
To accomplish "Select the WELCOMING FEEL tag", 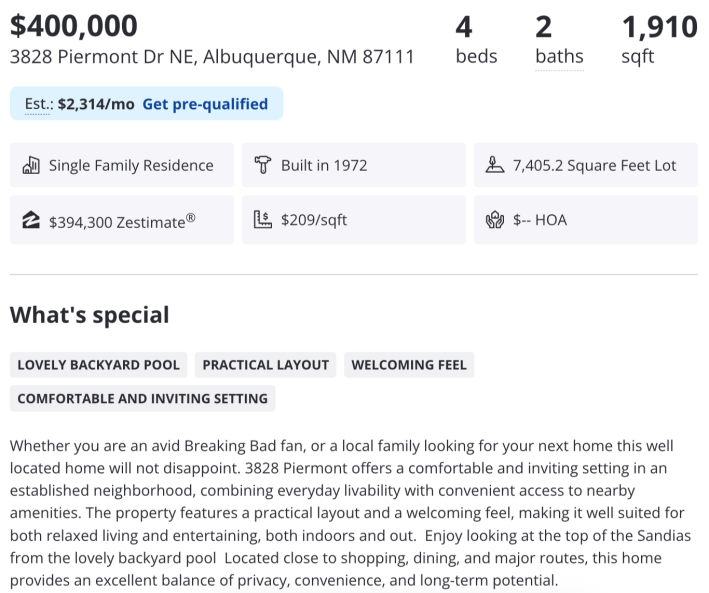I will [x=409, y=365].
